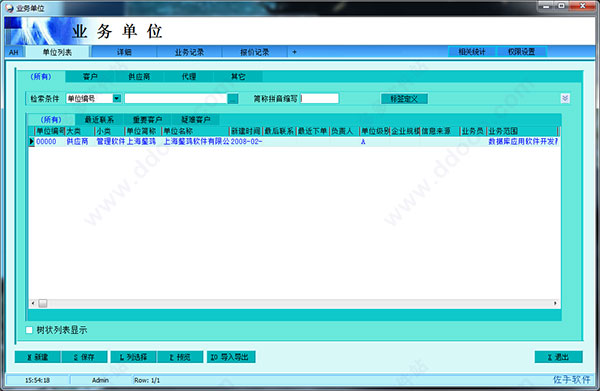Click the AH tab
The image size is (600, 391).
14,52
